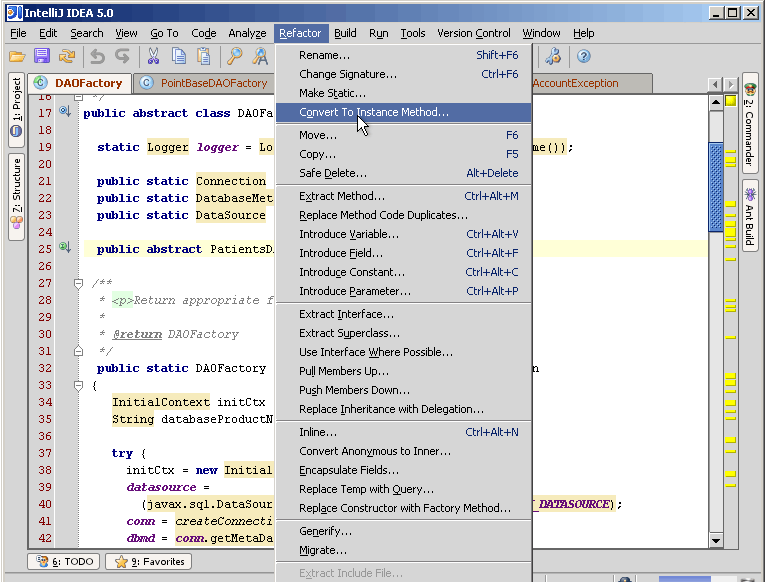
Task: Click the fold end marker at line 31
Action: click(78, 351)
